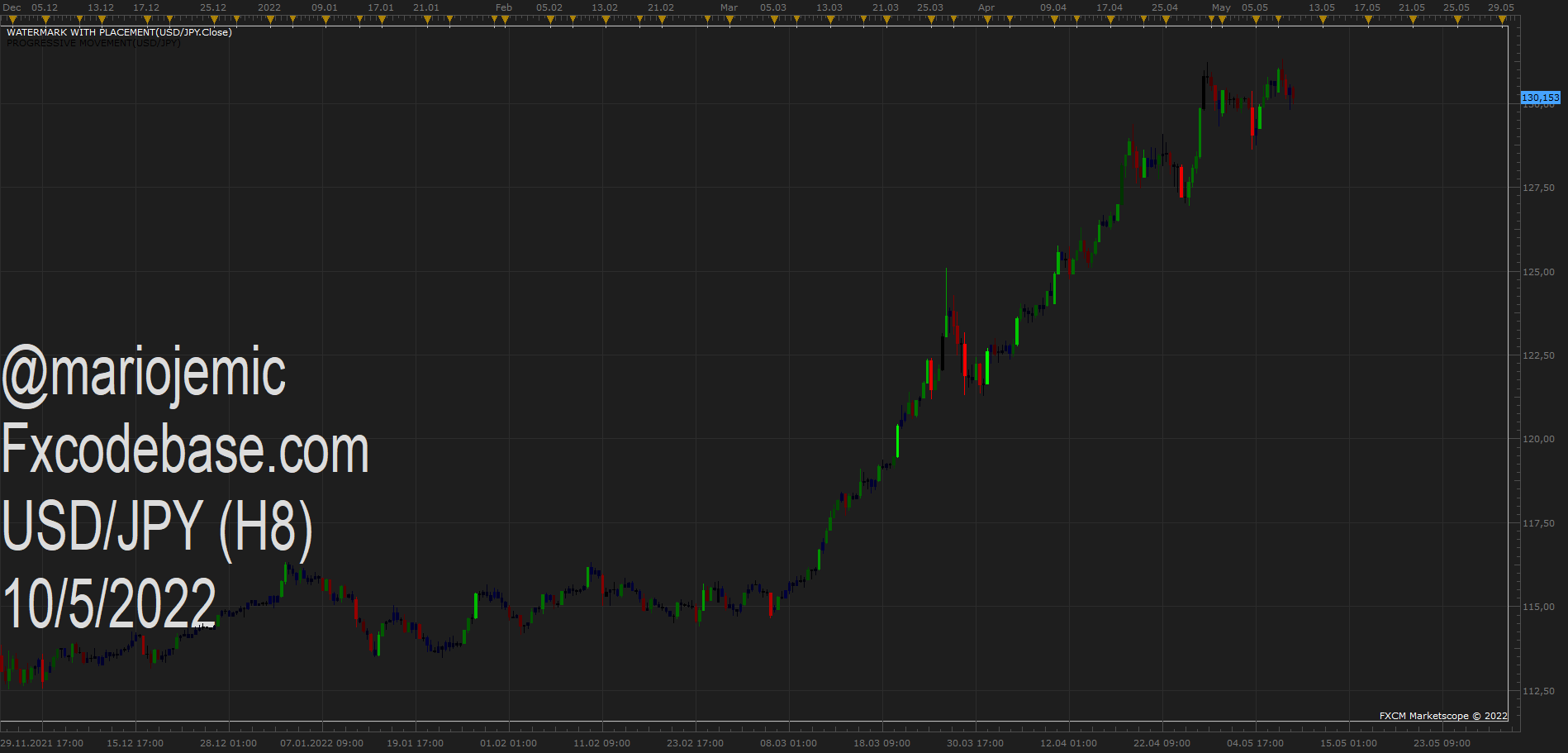Click the 18.03 09:00 bottom date label
The image size is (1568, 753).
coord(881,743)
